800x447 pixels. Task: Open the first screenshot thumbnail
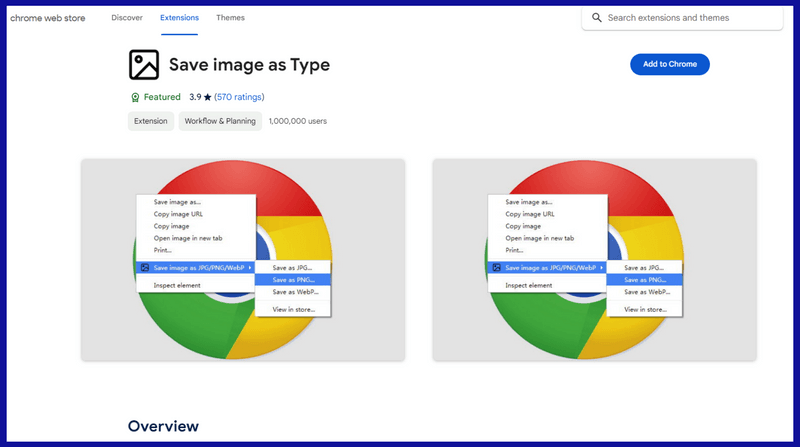[243, 260]
